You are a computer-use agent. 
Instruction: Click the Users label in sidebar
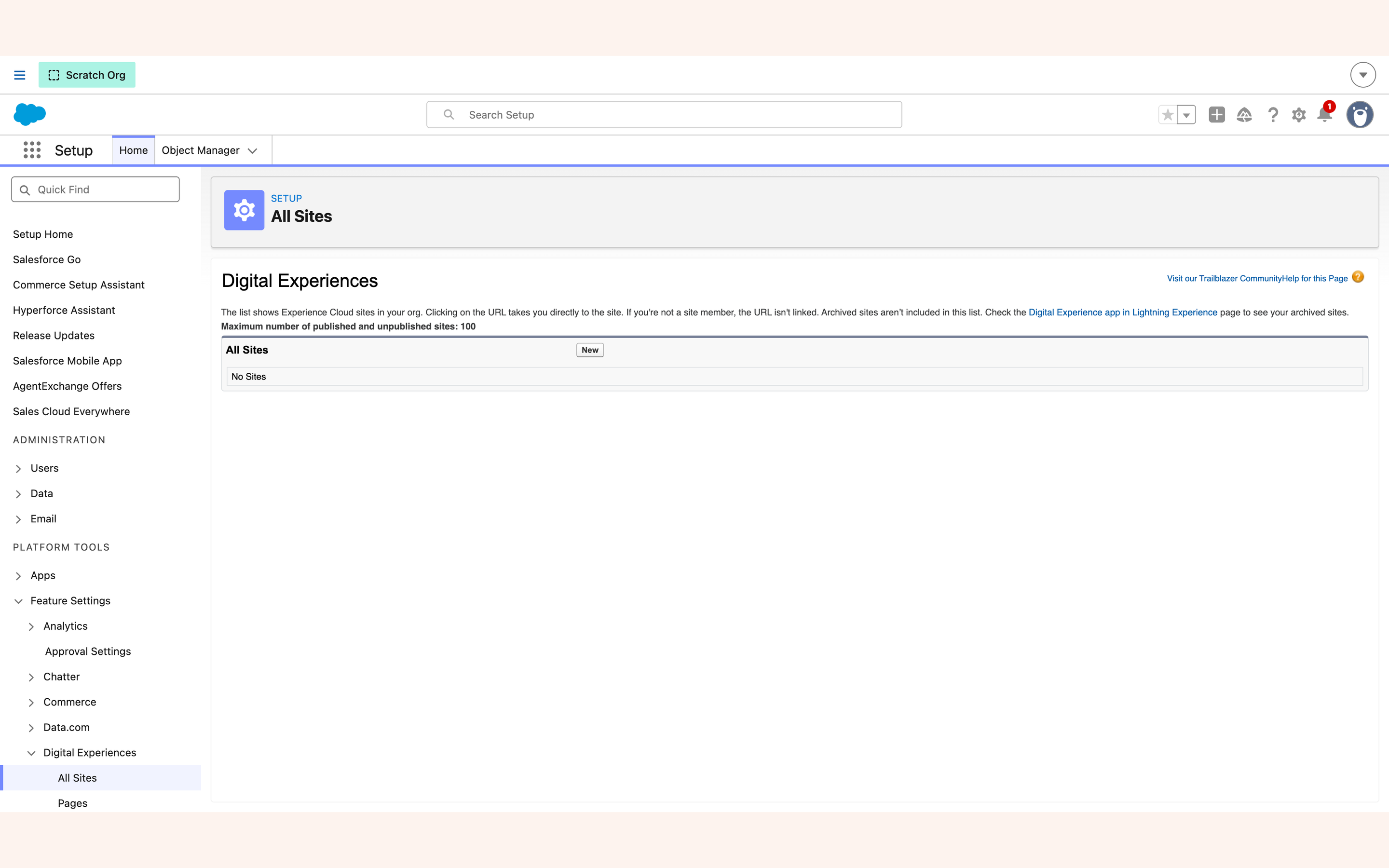pyautogui.click(x=44, y=468)
